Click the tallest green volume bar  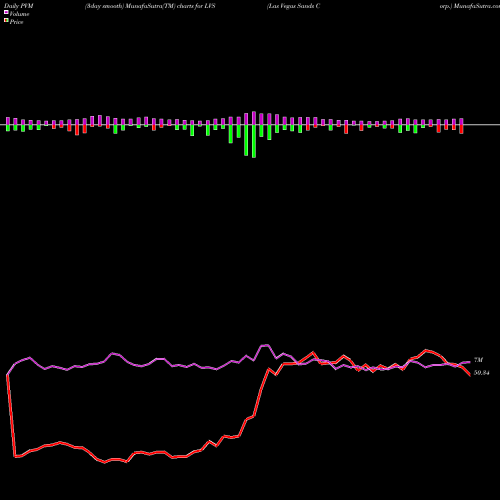click(254, 141)
